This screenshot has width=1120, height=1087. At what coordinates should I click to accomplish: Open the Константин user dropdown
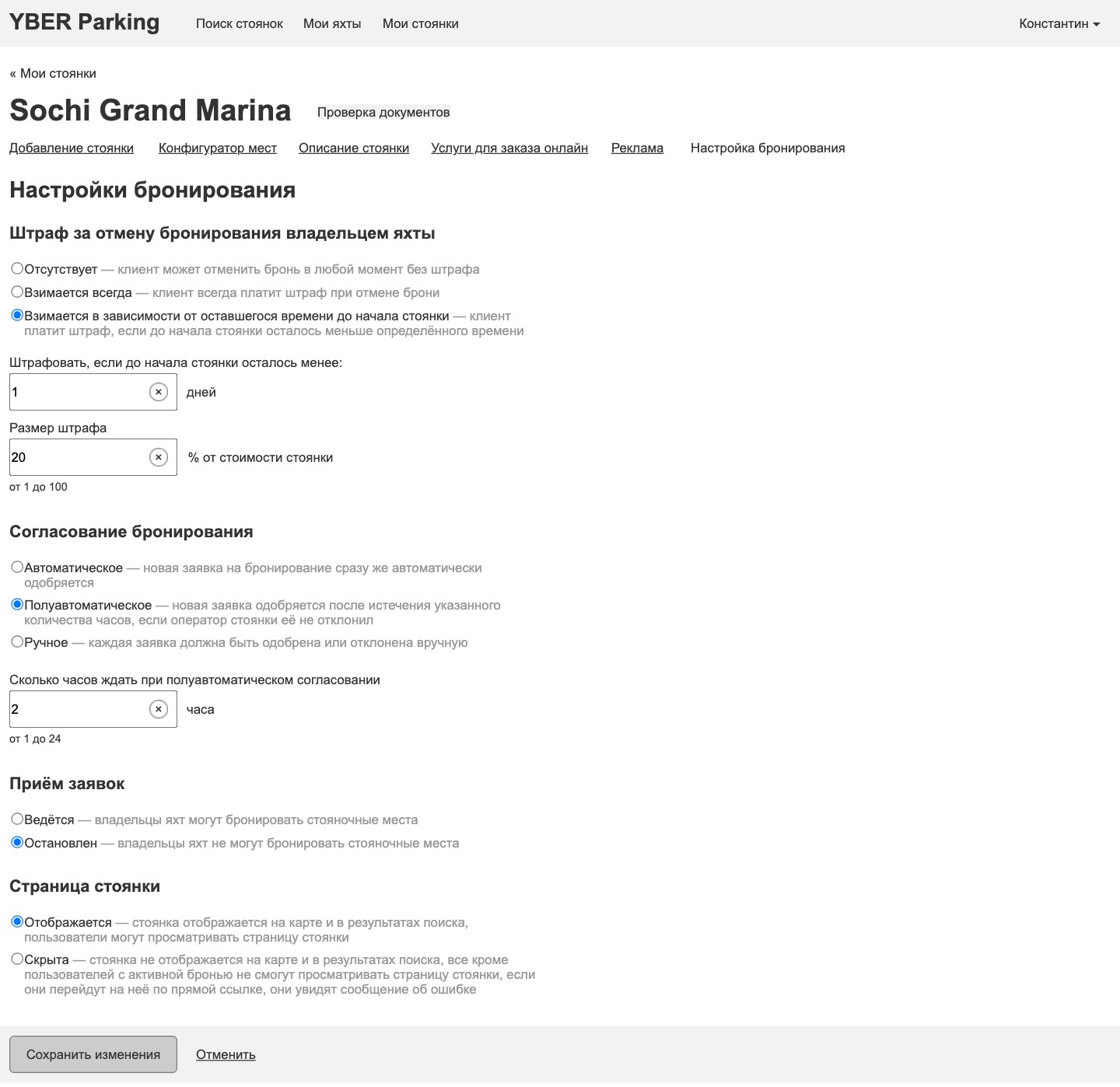click(1059, 24)
